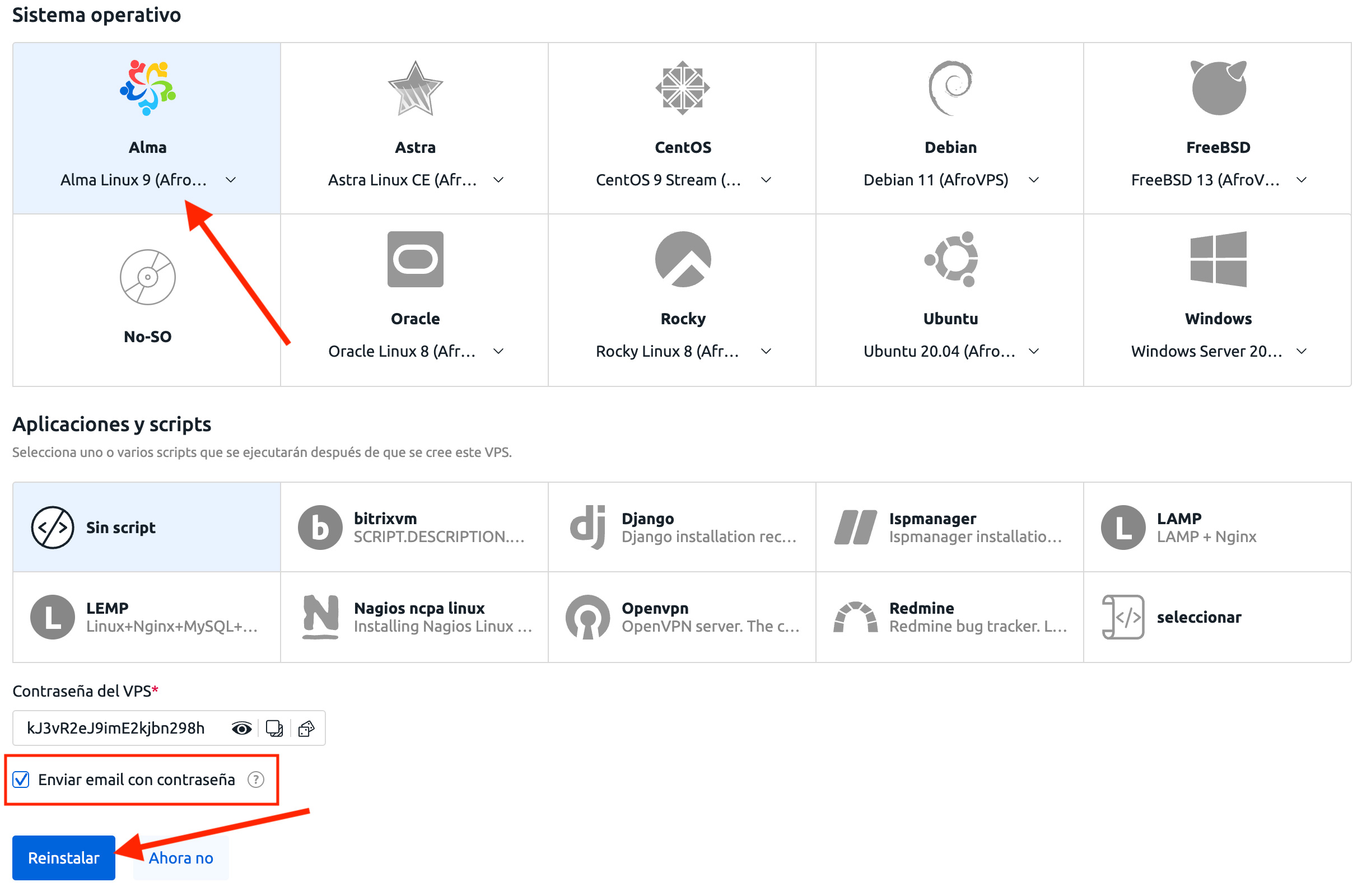Click the No-SO label text

(x=148, y=337)
